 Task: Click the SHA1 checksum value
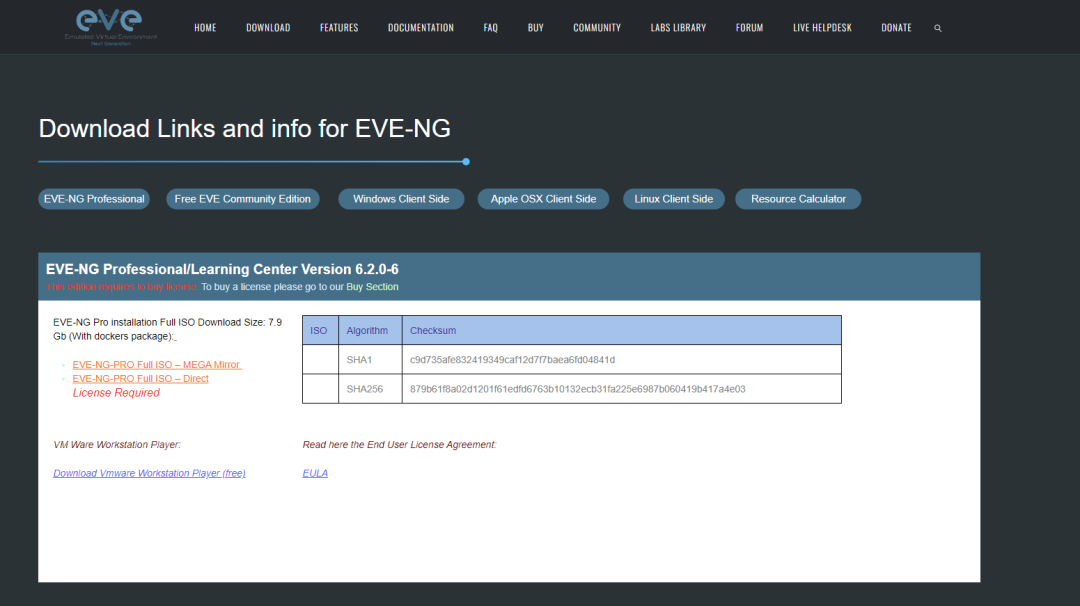[512, 359]
